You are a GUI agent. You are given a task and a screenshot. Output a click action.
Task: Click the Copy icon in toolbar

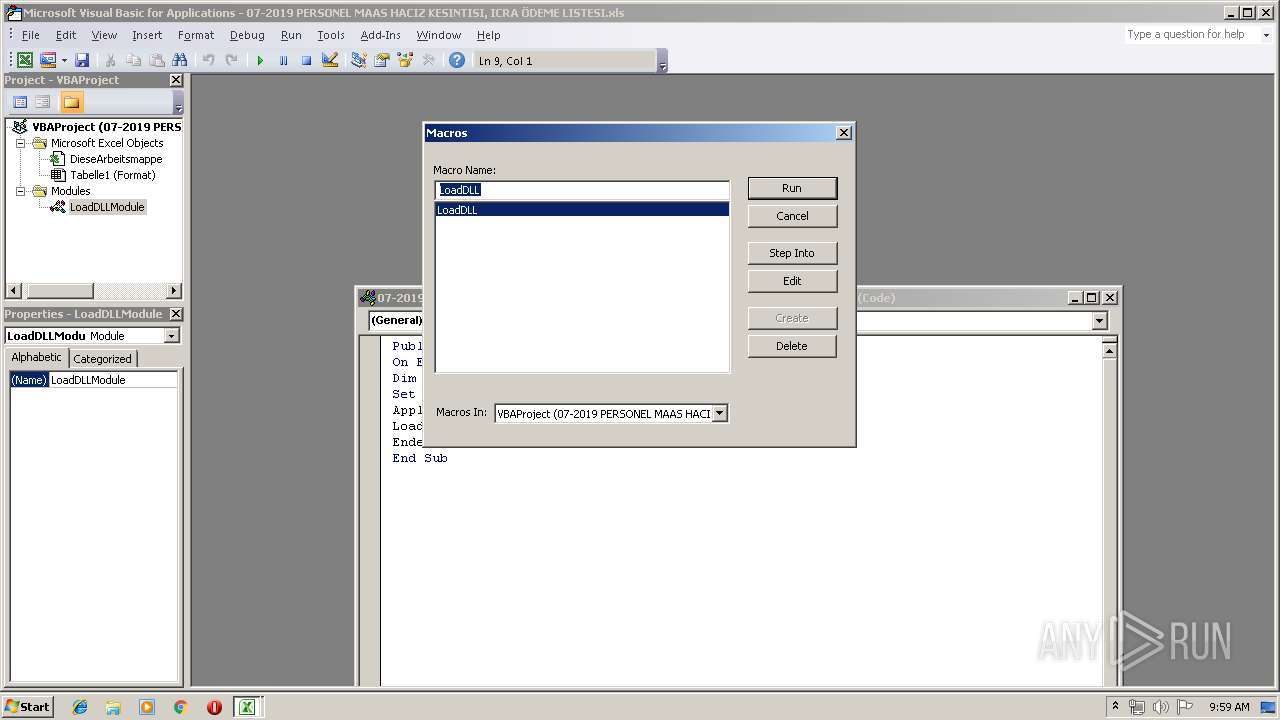tap(133, 60)
